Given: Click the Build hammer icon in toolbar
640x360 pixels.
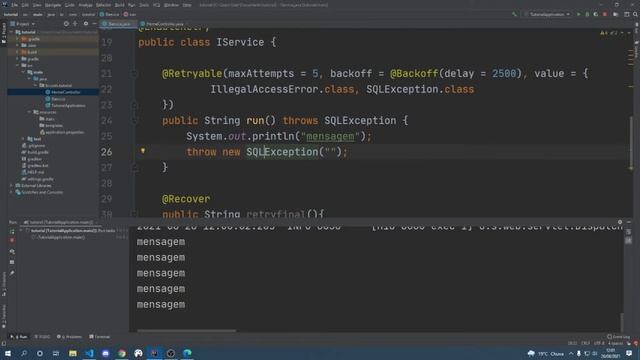Looking at the screenshot, I should click(514, 14).
